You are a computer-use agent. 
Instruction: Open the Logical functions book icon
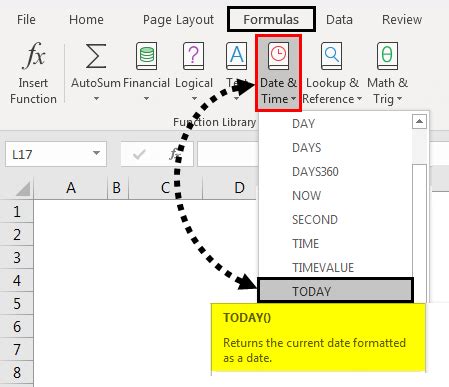[193, 56]
